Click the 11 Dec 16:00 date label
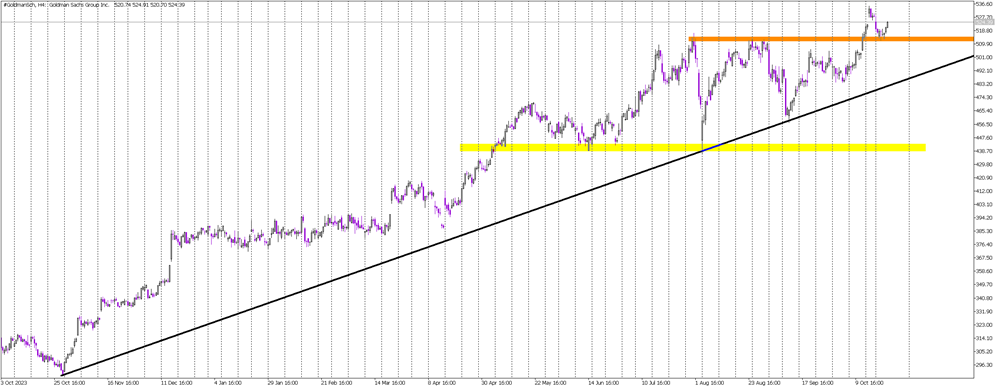 pos(175,384)
